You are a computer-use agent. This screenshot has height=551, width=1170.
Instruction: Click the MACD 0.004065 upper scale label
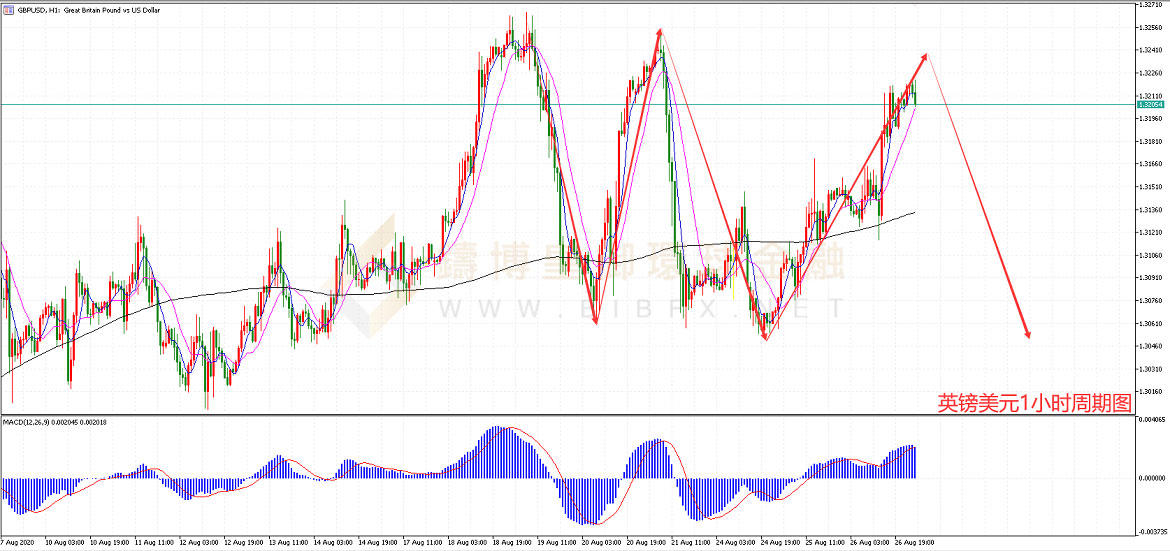point(1150,420)
